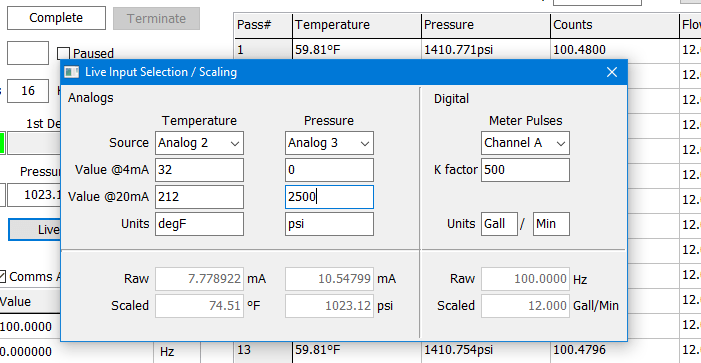The height and width of the screenshot is (363, 701).
Task: Click the 100.0000 value in bottom-left list
Action: [x=26, y=326]
